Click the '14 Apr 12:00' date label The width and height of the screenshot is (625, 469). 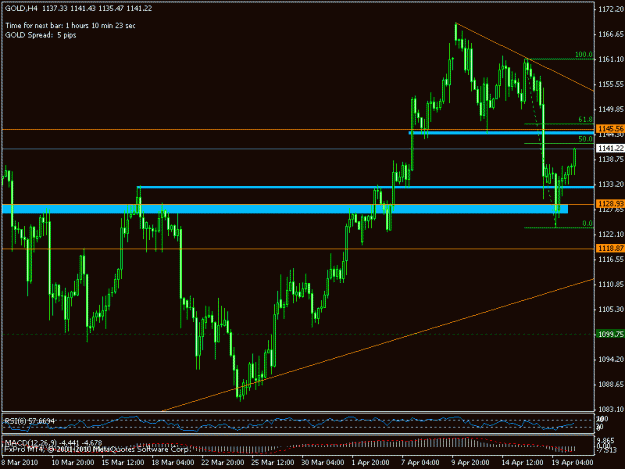click(x=523, y=463)
